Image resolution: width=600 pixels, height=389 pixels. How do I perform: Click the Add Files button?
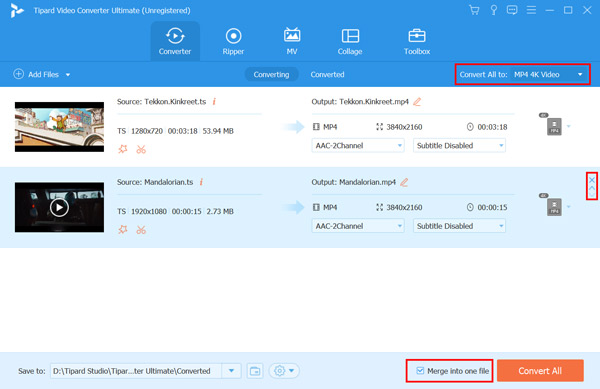pyautogui.click(x=36, y=74)
